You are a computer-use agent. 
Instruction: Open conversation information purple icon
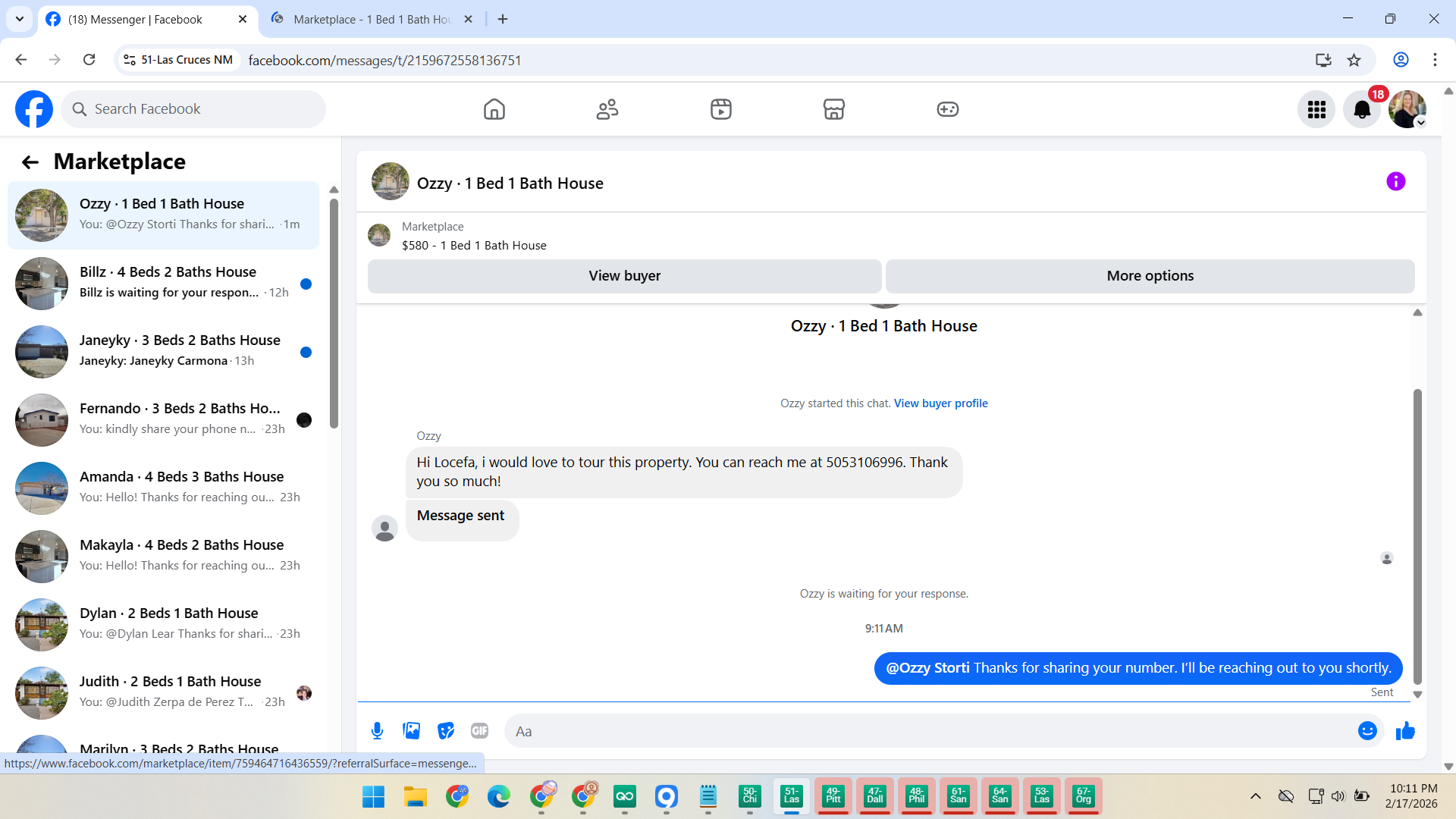[1395, 182]
